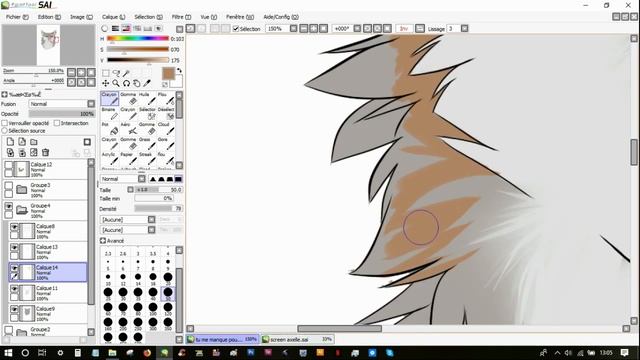Screen dimensions: 640x360
Task: Create a new normal layer
Action: pos(10,142)
